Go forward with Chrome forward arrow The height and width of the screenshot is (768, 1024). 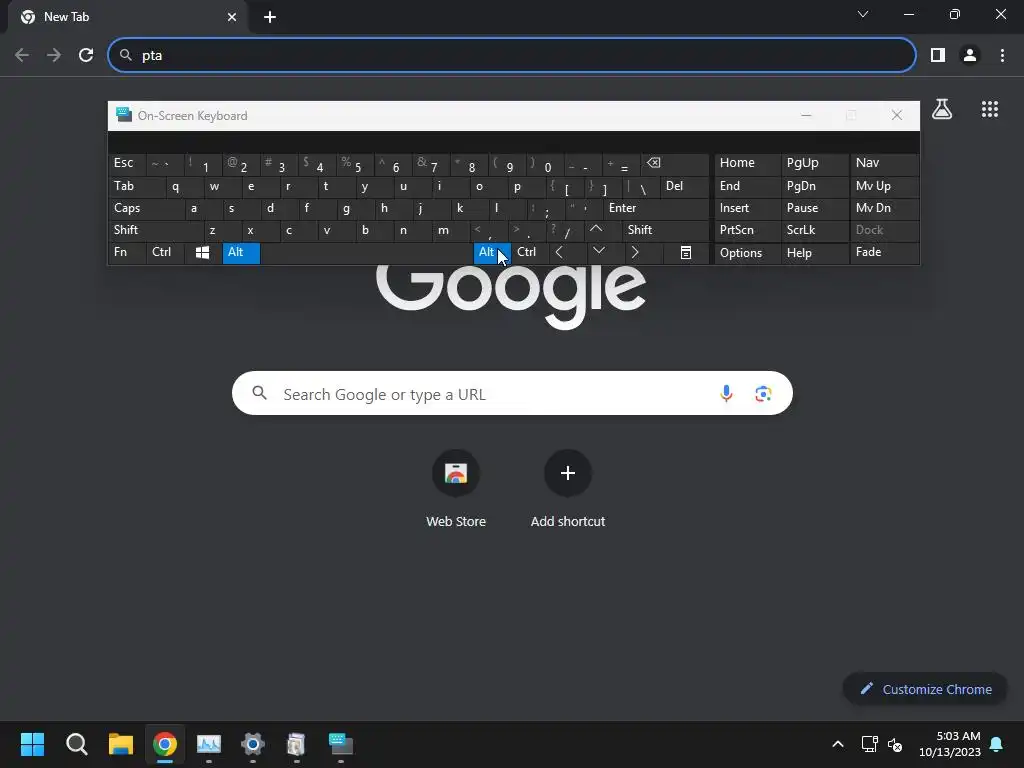coord(54,56)
